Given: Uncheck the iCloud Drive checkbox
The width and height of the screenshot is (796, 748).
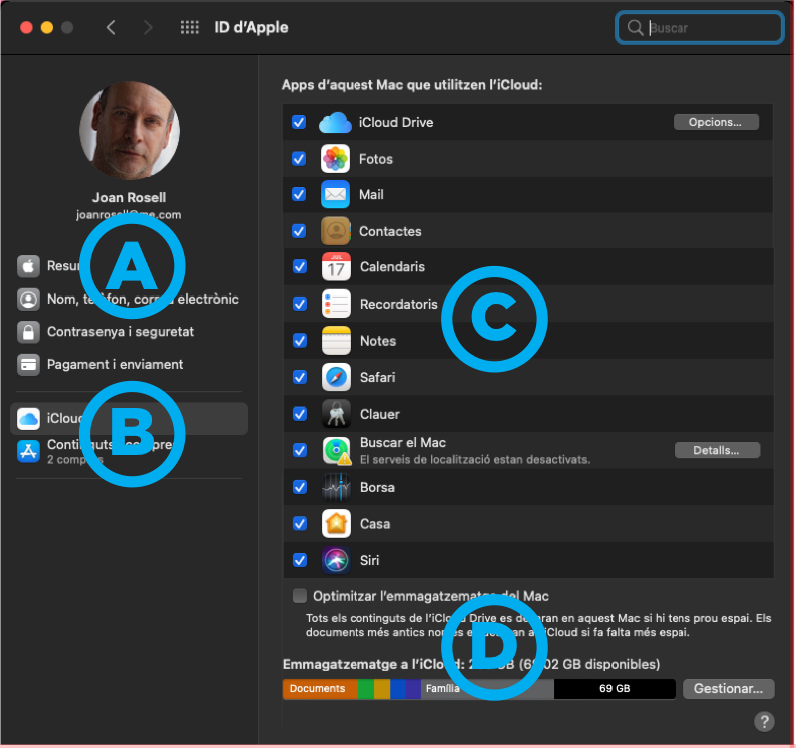Looking at the screenshot, I should pyautogui.click(x=299, y=122).
